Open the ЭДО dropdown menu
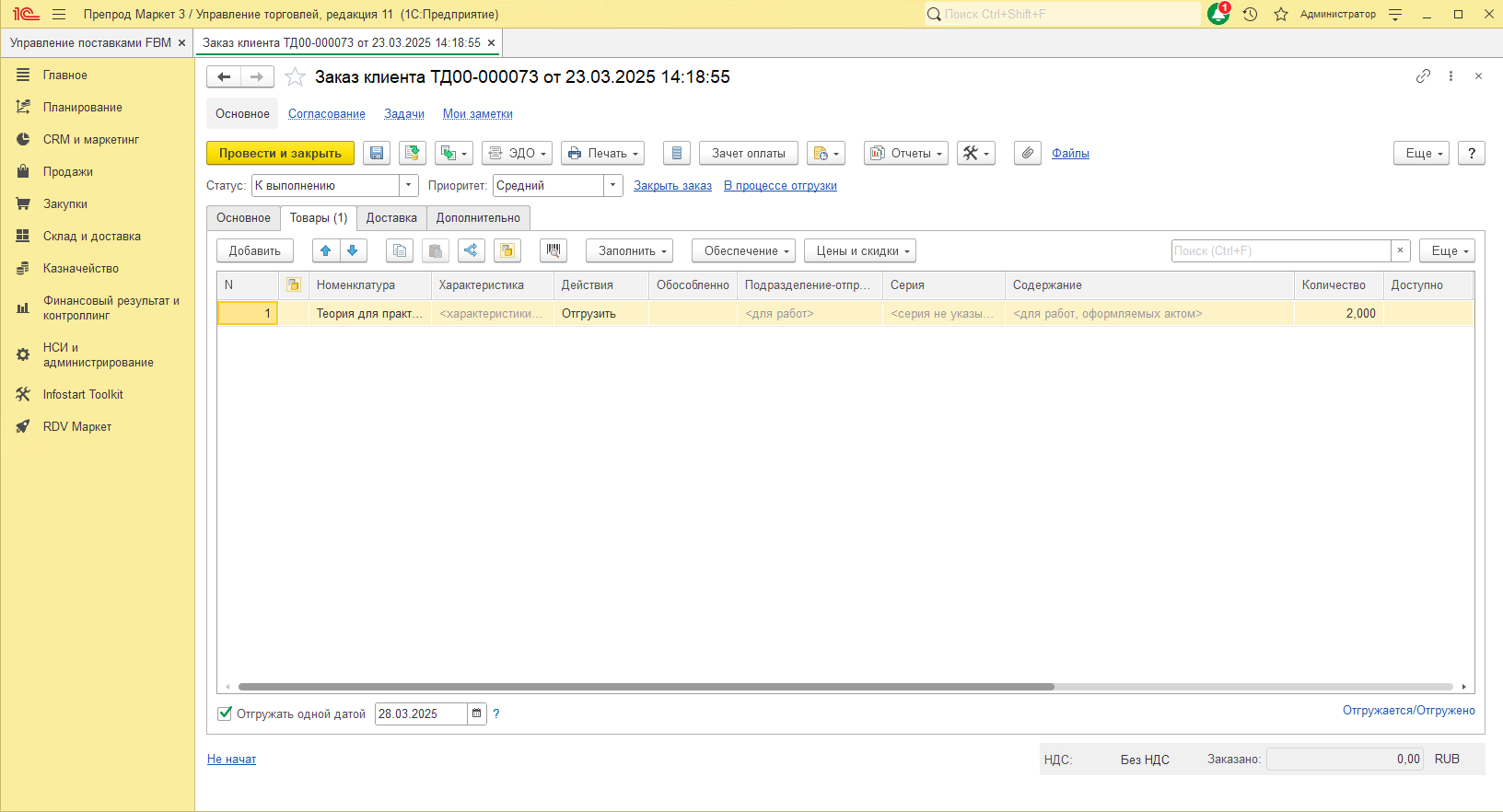The image size is (1503, 812). (518, 154)
